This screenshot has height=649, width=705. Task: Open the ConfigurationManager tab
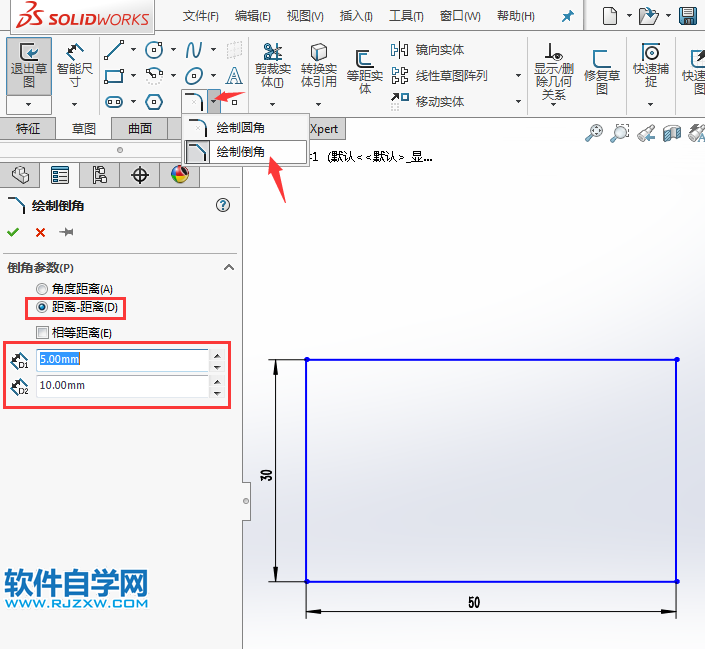pos(100,175)
